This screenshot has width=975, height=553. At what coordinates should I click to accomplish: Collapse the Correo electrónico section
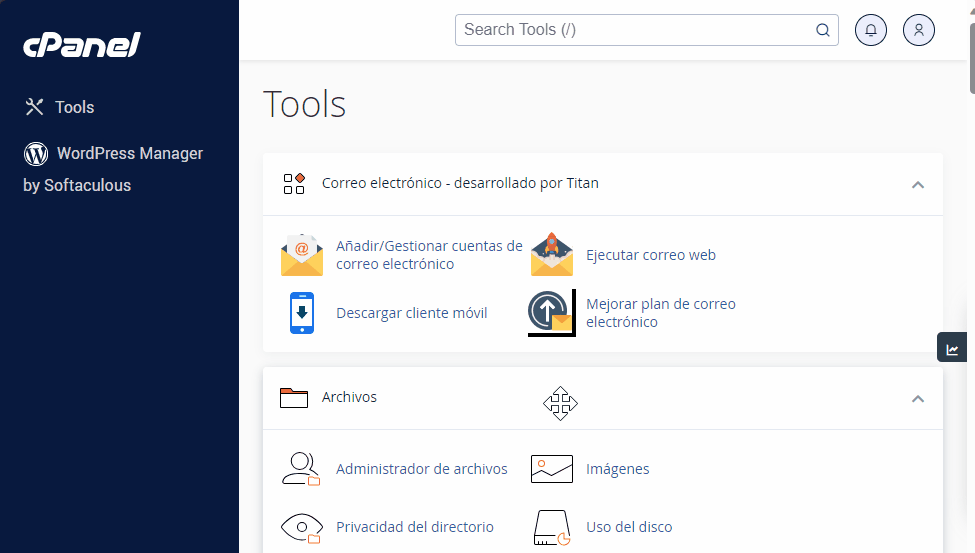click(918, 185)
